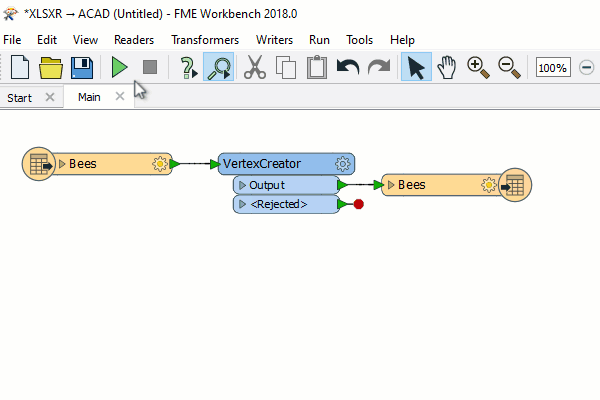Switch to the Start tab
Image resolution: width=600 pixels, height=400 pixels.
(x=20, y=98)
